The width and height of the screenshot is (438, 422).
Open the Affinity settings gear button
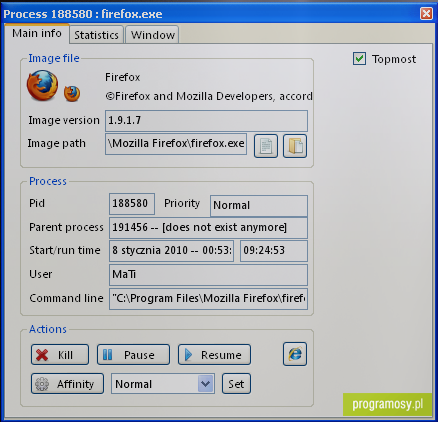tap(67, 384)
